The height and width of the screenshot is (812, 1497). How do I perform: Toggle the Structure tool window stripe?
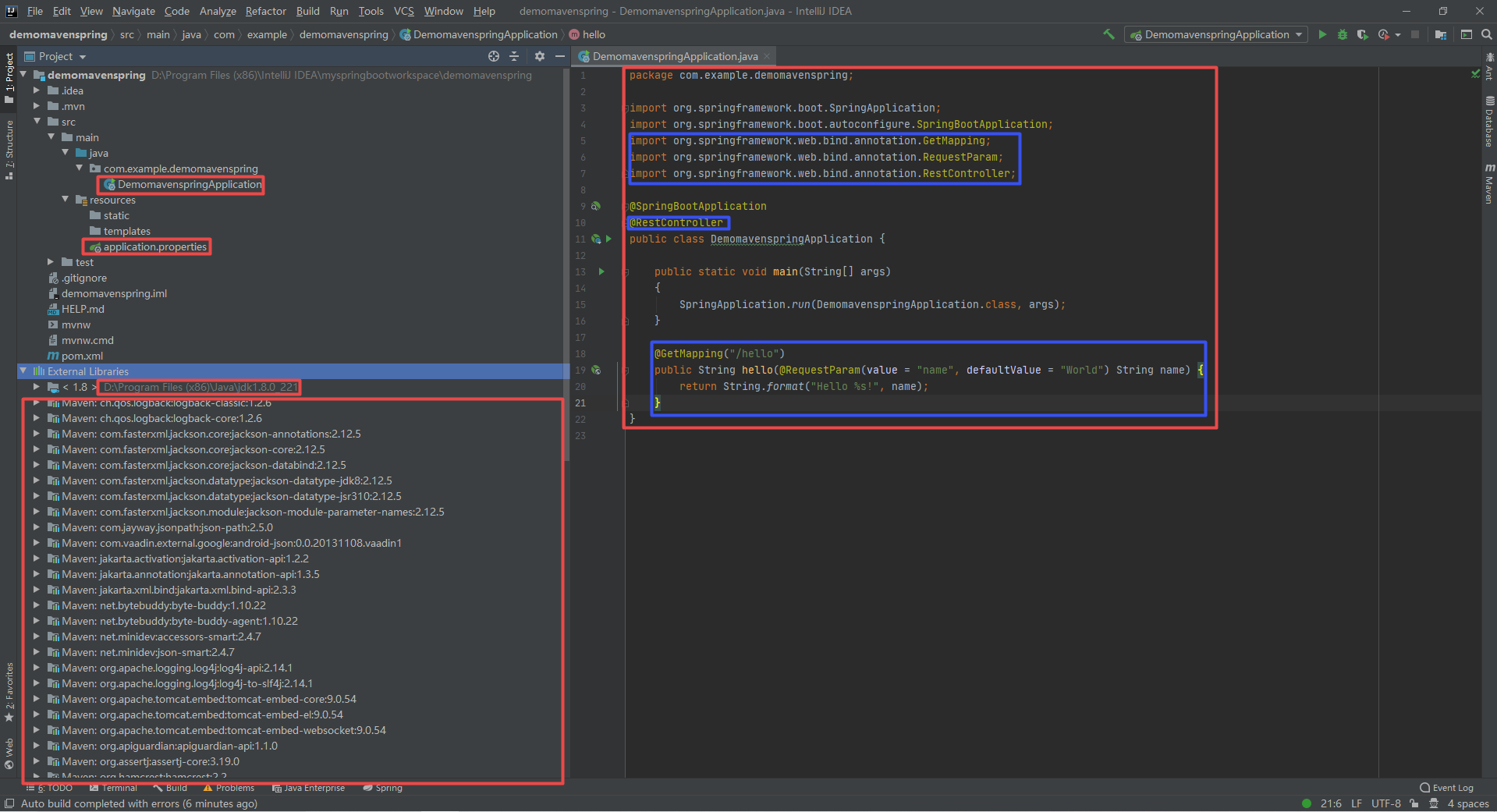[x=9, y=150]
